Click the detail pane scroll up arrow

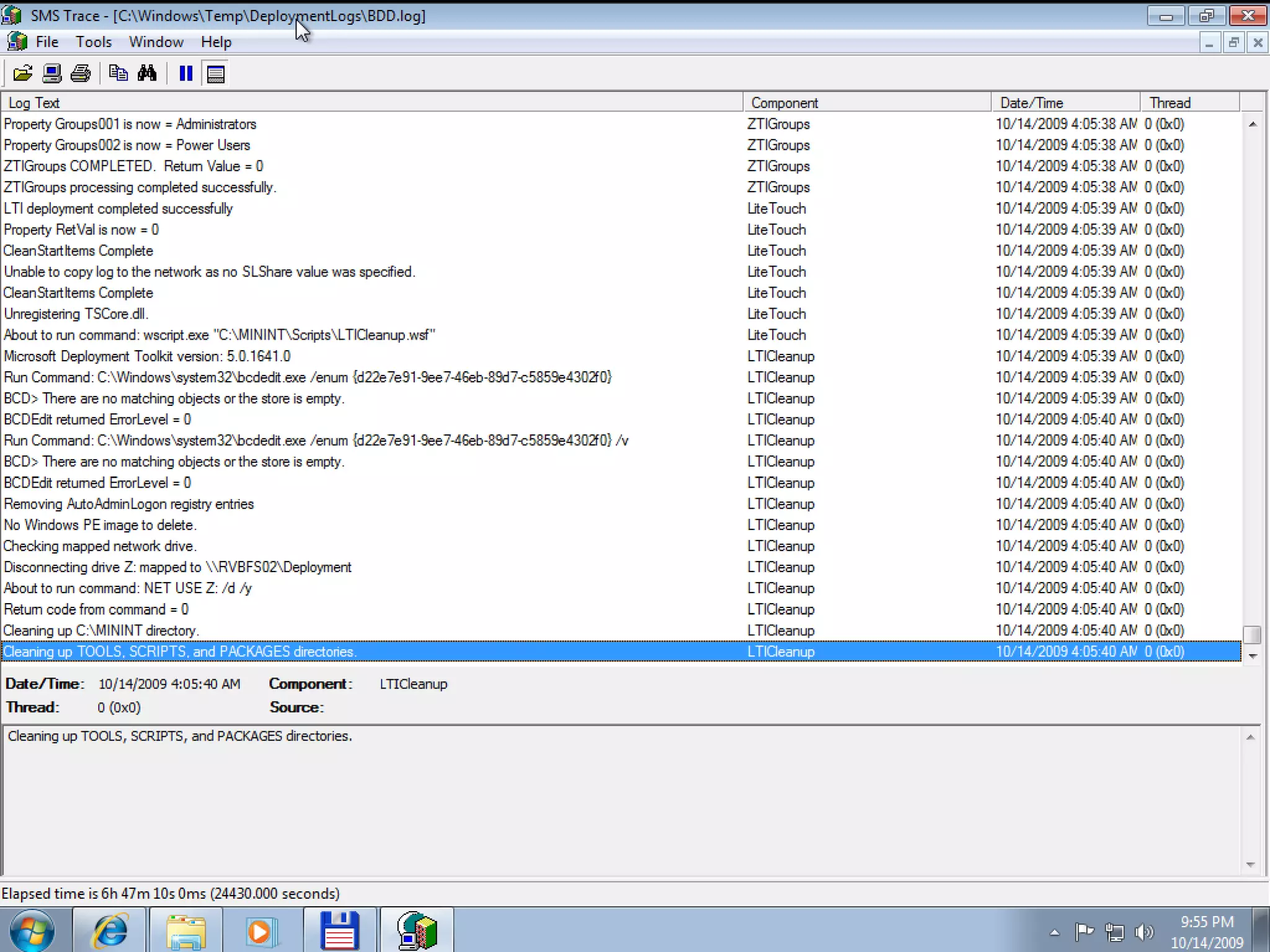pyautogui.click(x=1250, y=737)
